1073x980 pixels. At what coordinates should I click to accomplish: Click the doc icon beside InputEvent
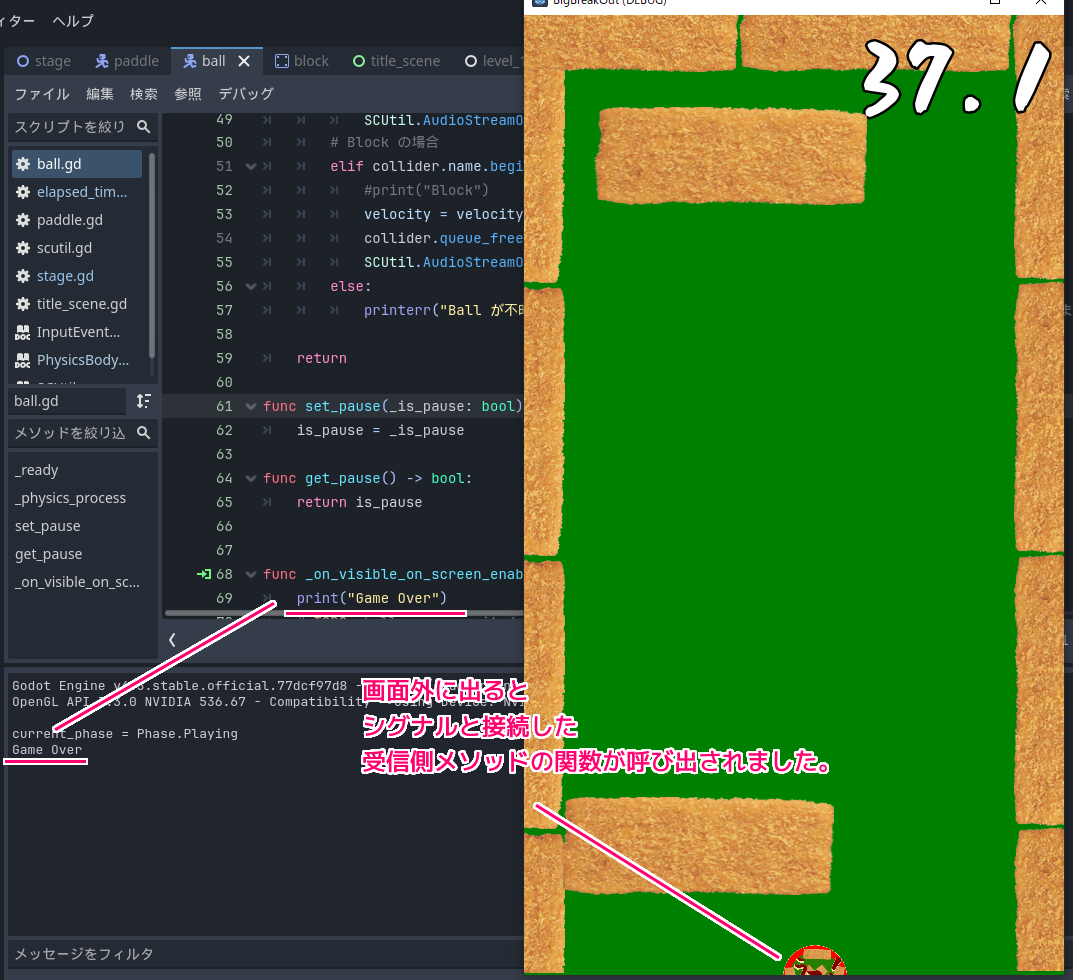pos(23,333)
